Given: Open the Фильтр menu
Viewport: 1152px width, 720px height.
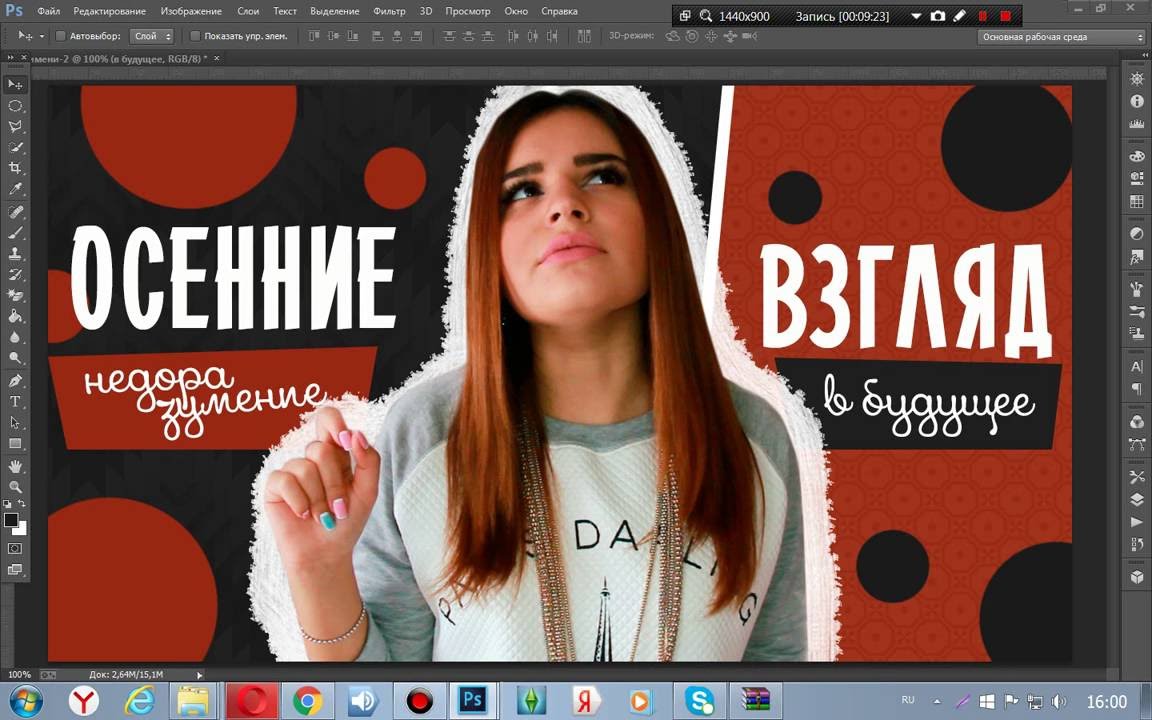Looking at the screenshot, I should [x=389, y=11].
